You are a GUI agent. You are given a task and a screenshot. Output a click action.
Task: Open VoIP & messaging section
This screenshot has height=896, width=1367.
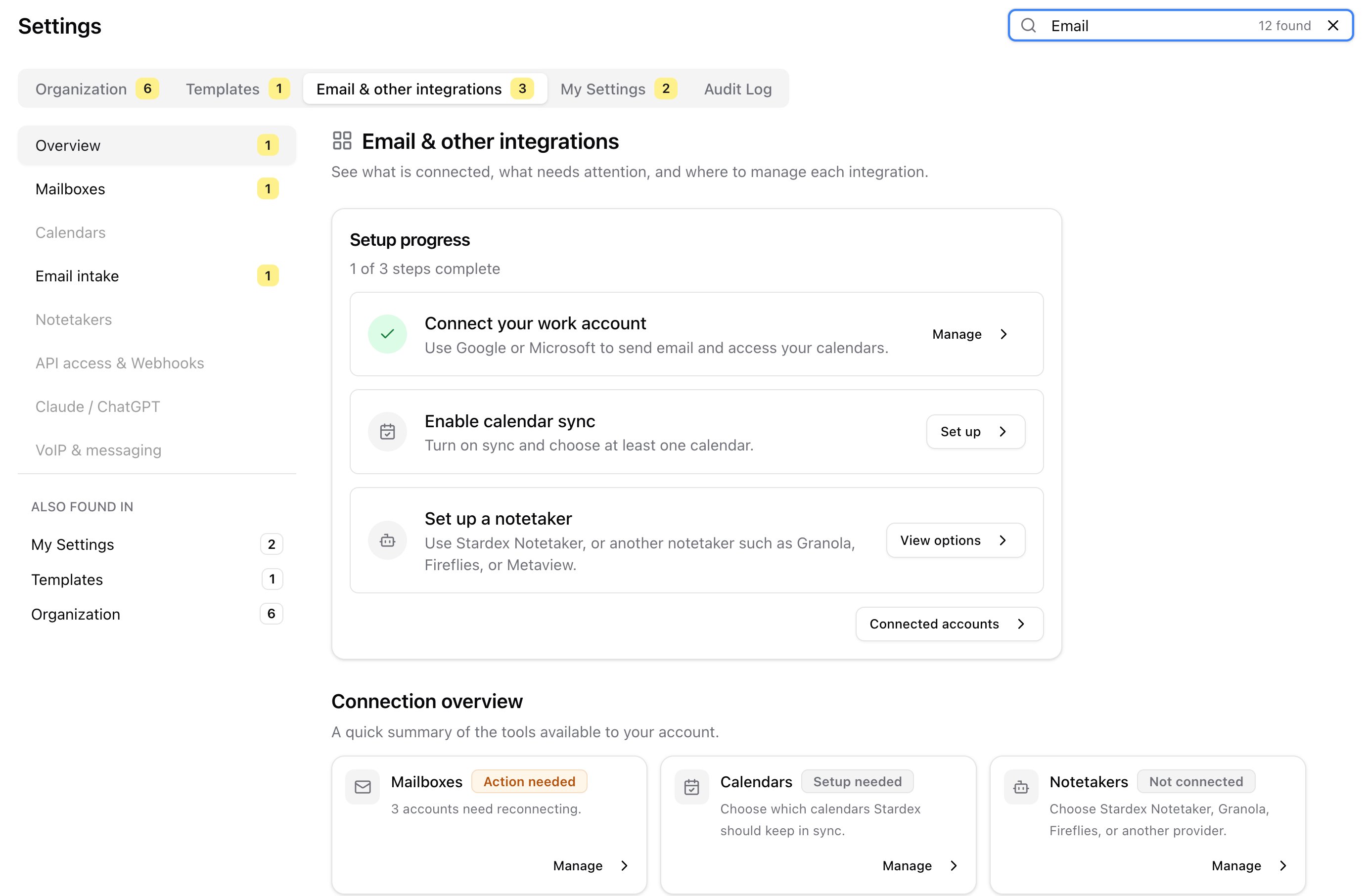157,450
